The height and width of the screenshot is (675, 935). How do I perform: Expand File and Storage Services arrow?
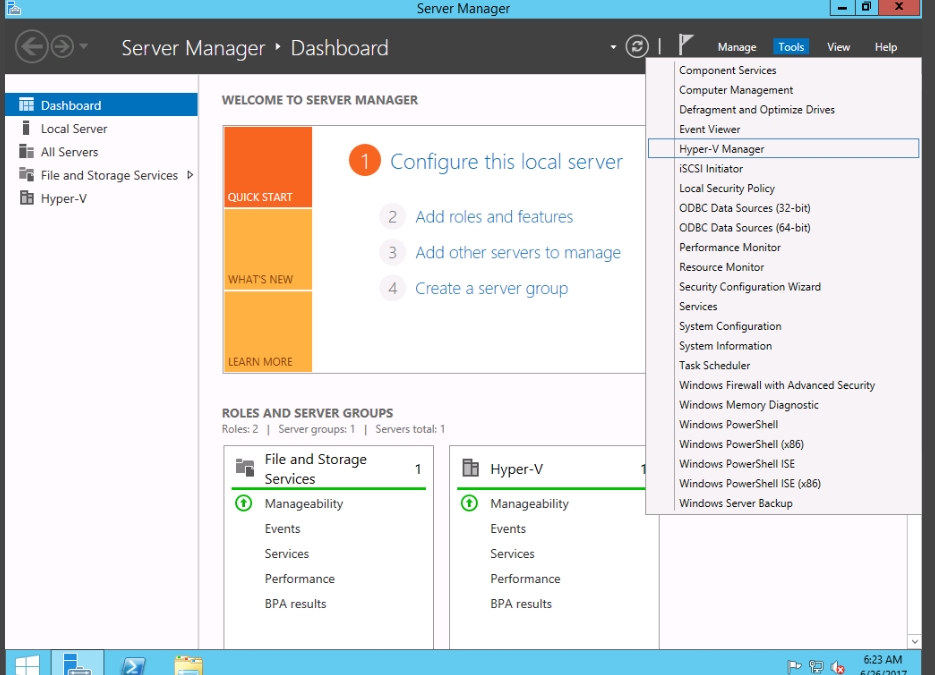190,175
